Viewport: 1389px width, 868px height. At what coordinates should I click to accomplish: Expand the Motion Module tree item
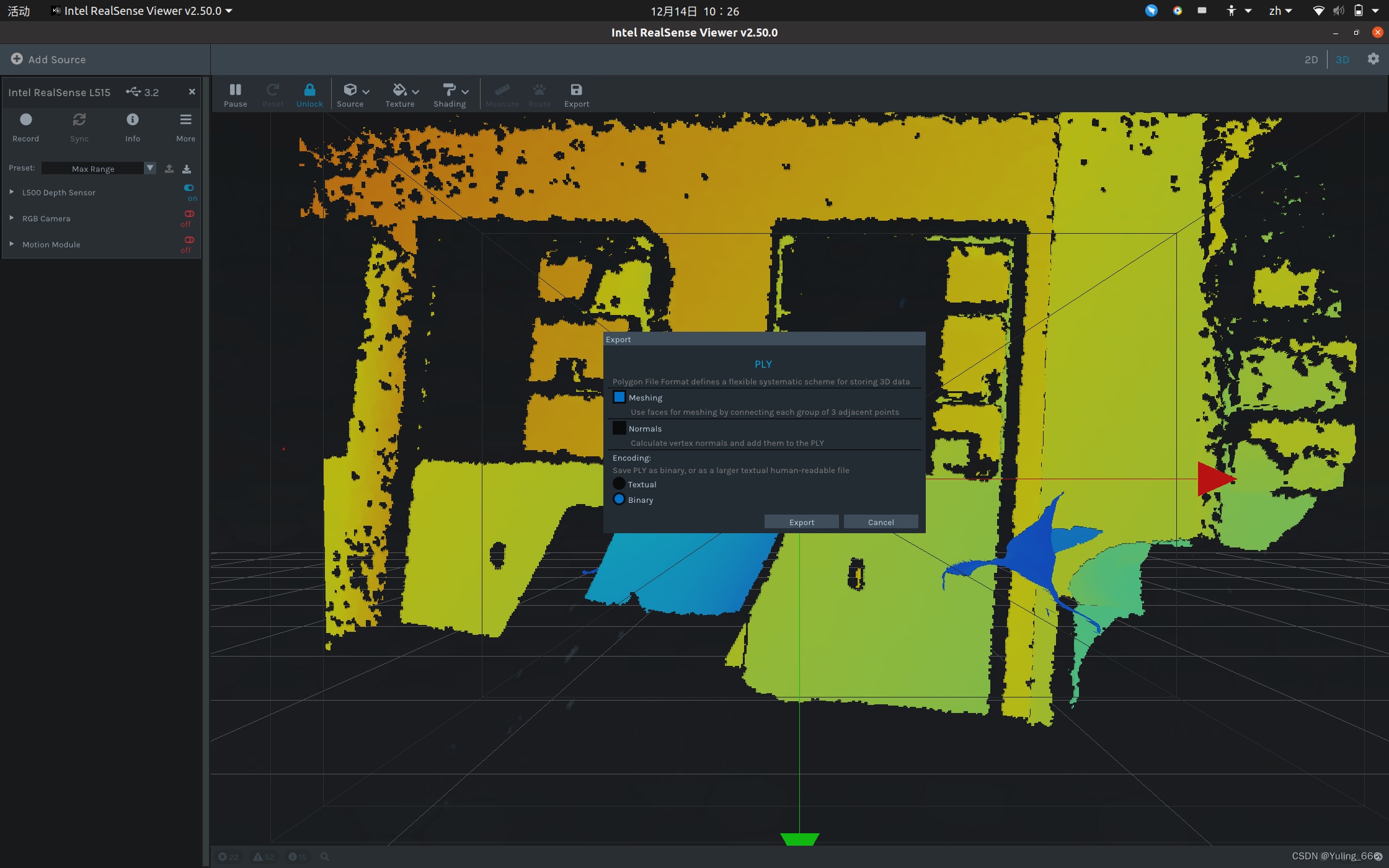12,244
